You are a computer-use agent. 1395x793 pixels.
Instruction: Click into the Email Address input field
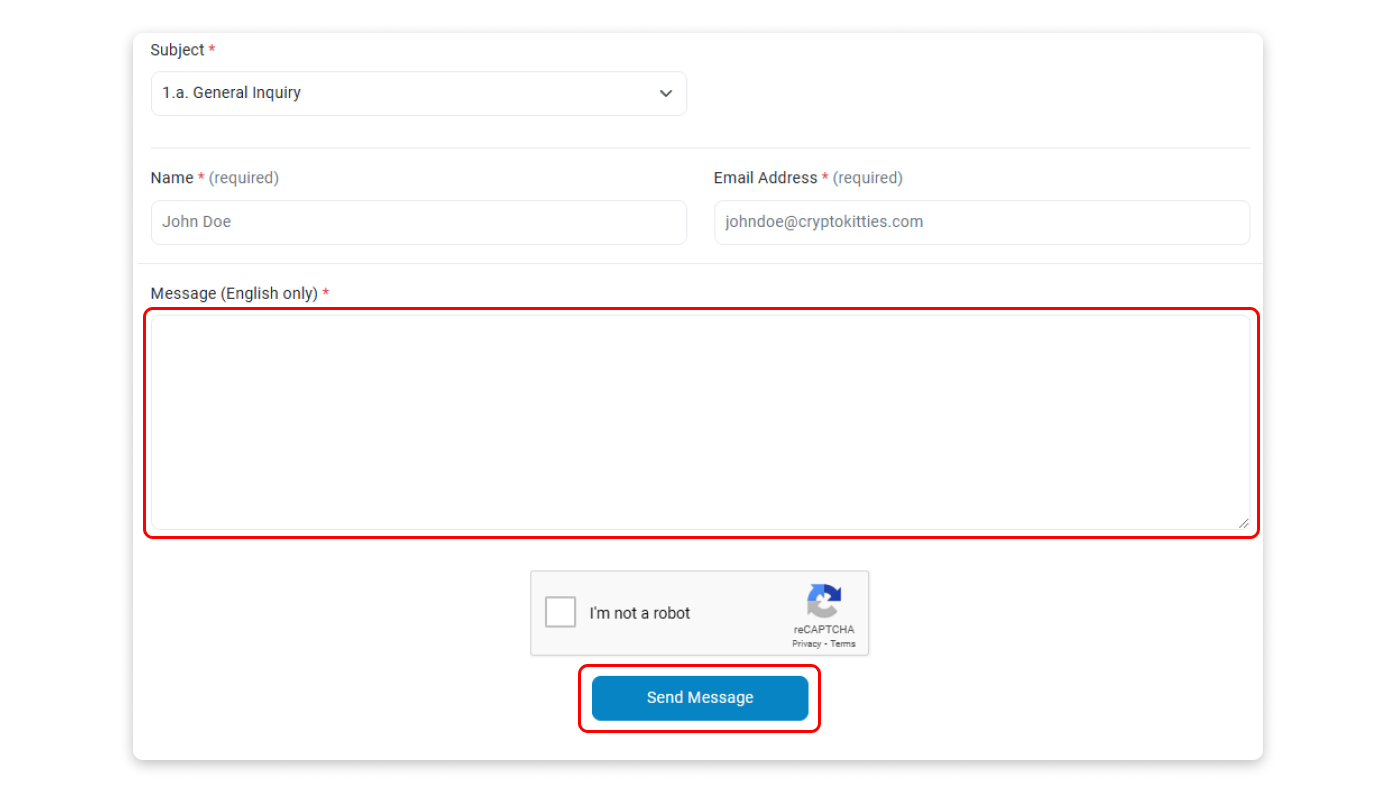tap(981, 222)
